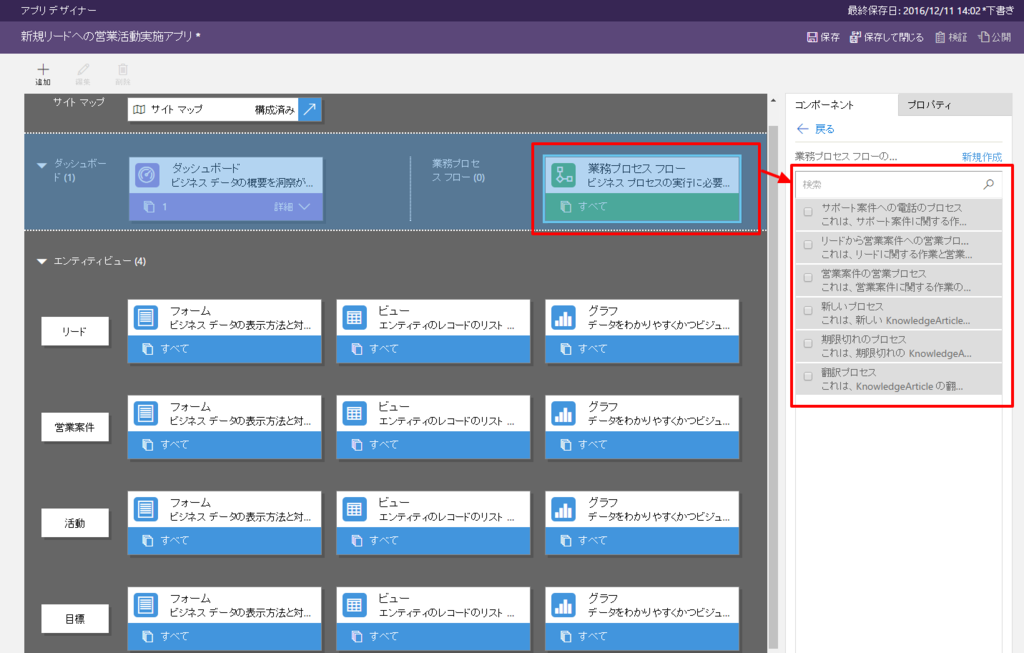Screen dimensions: 1024x653
Task: Check 翻訳プロセス checkbox
Action: coord(808,376)
